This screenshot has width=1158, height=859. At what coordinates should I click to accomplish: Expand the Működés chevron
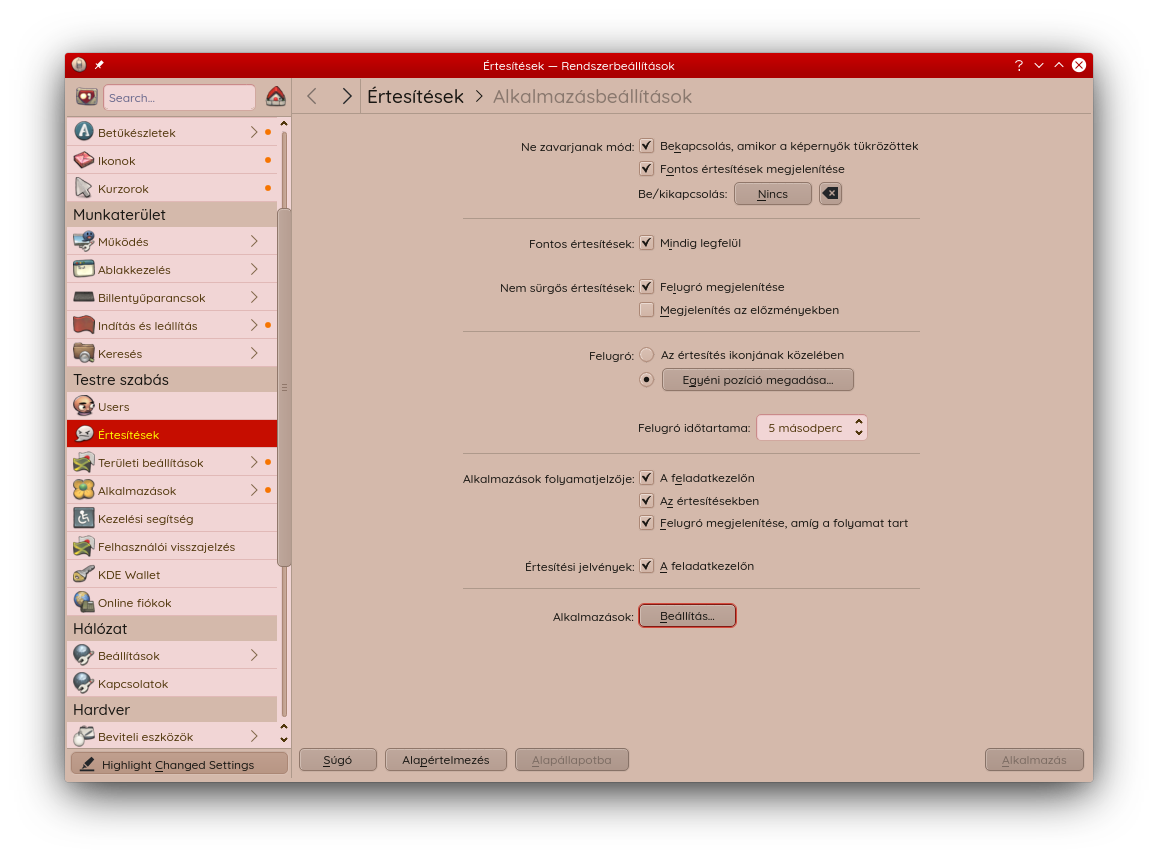[254, 242]
